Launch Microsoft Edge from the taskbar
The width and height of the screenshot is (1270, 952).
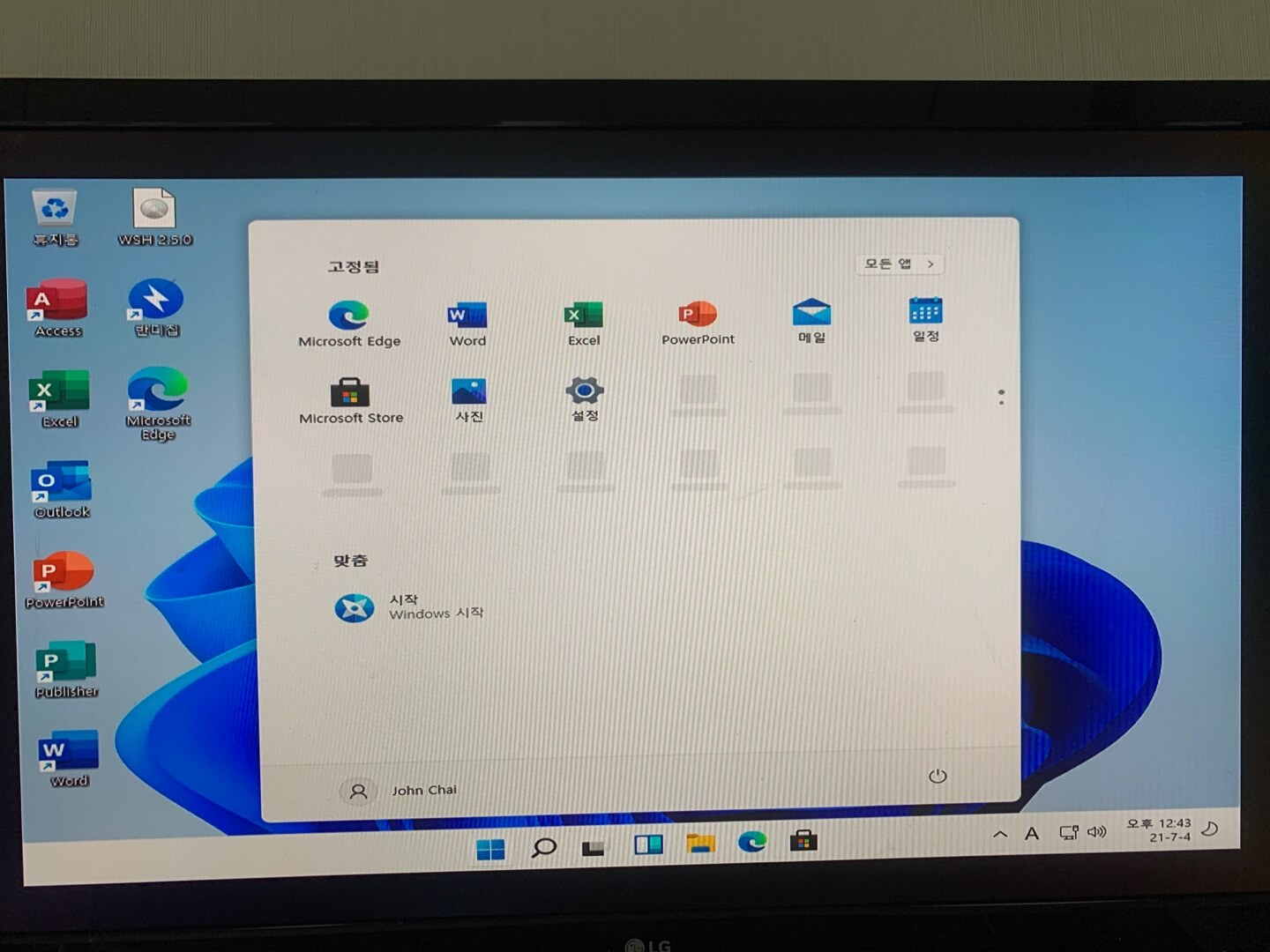752,842
